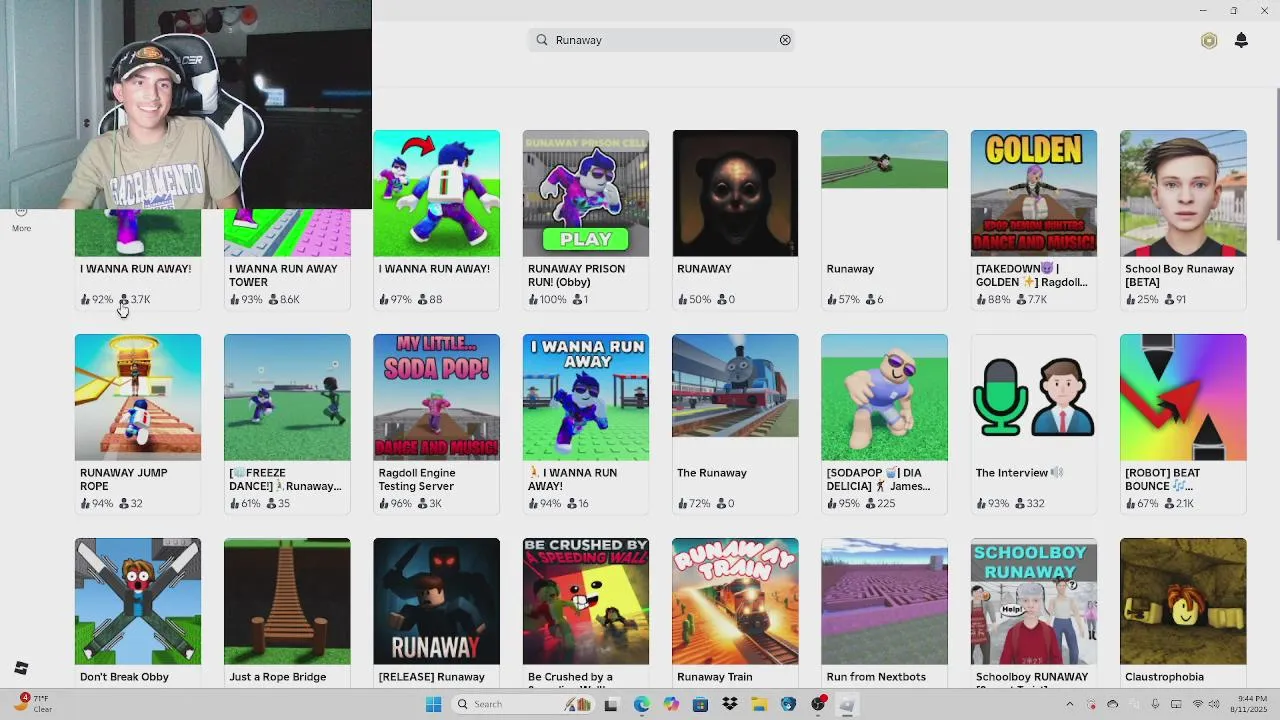Open Ragdoll Engine Testing Server thumbnail
Viewport: 1280px width, 720px height.
436,397
